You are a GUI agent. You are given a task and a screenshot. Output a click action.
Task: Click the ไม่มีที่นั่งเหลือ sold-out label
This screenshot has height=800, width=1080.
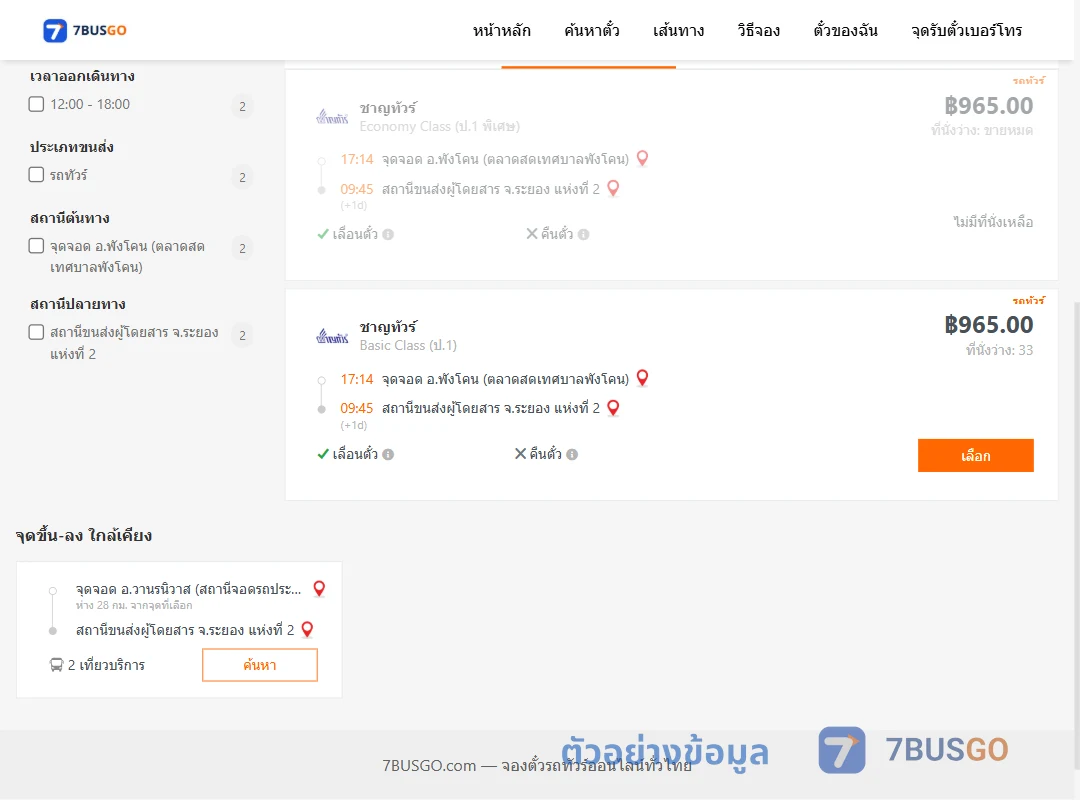(993, 222)
